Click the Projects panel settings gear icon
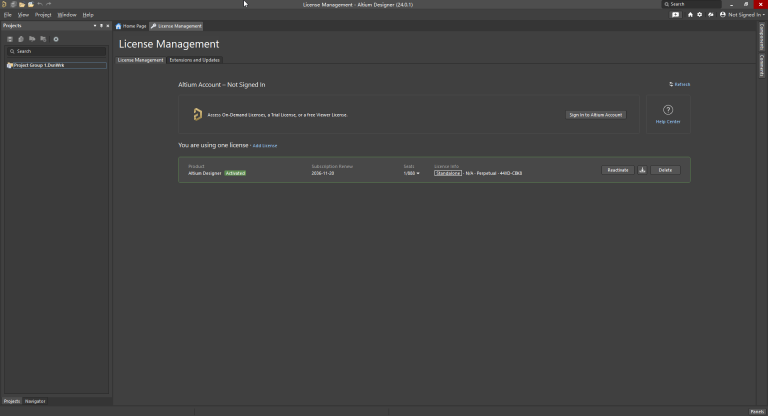 [56, 39]
